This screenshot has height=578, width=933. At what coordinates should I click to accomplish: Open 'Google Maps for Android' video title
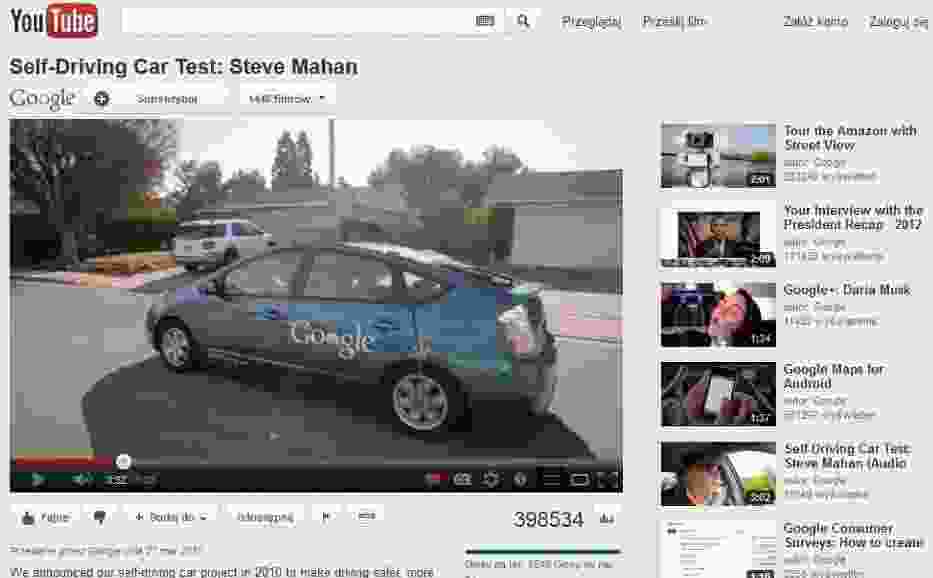[x=833, y=376]
